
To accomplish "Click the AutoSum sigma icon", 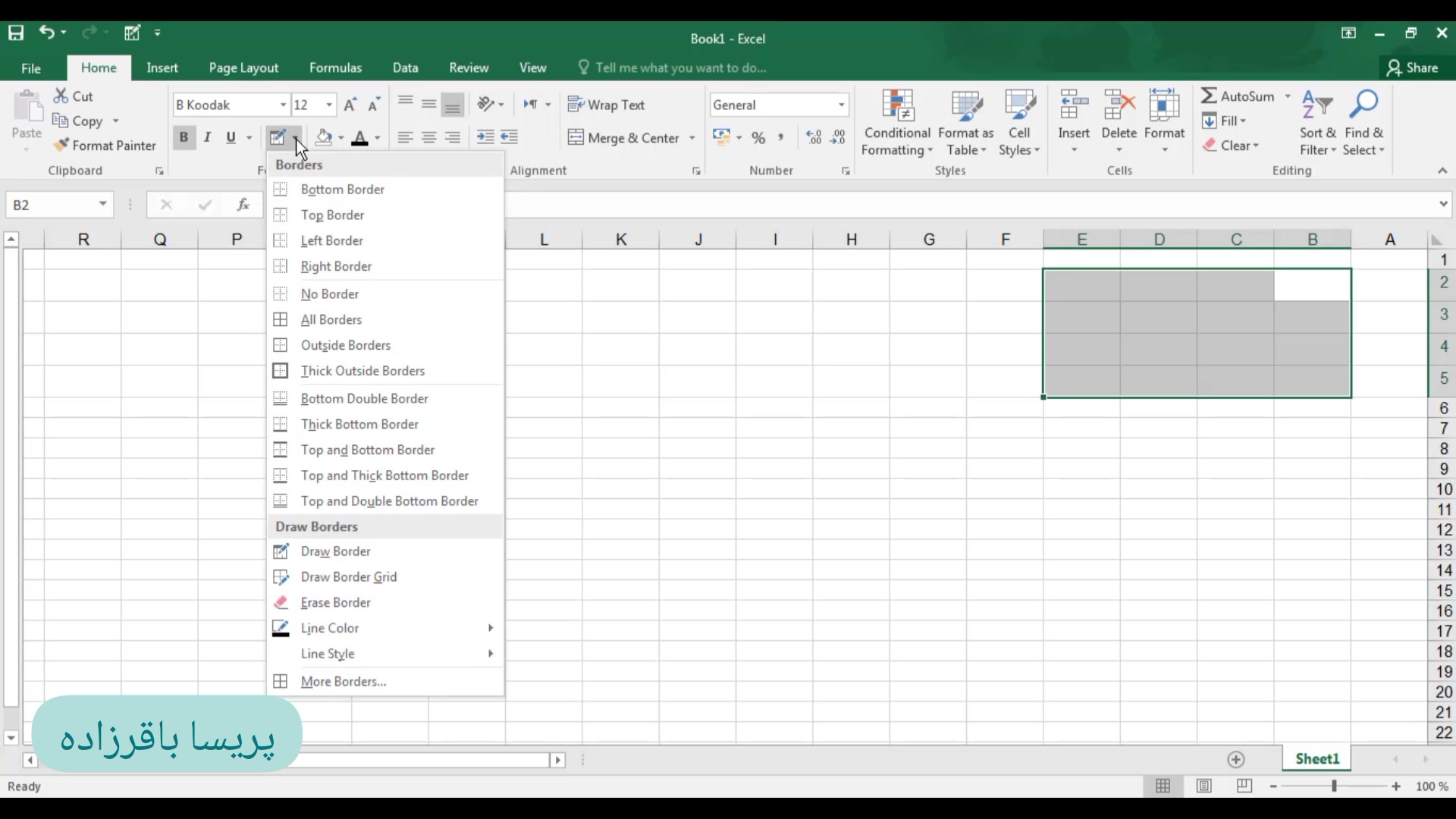I will (x=1209, y=96).
